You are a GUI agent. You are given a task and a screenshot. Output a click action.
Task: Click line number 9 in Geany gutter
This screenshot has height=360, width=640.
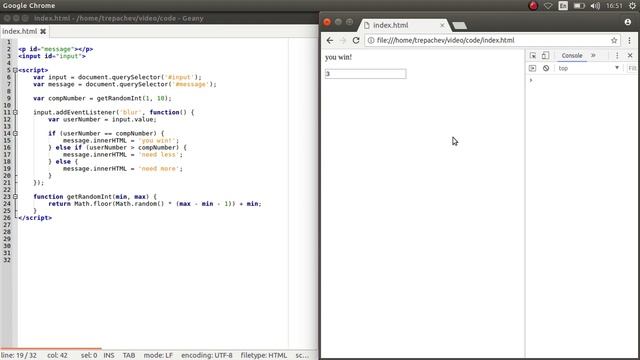[x=9, y=98]
